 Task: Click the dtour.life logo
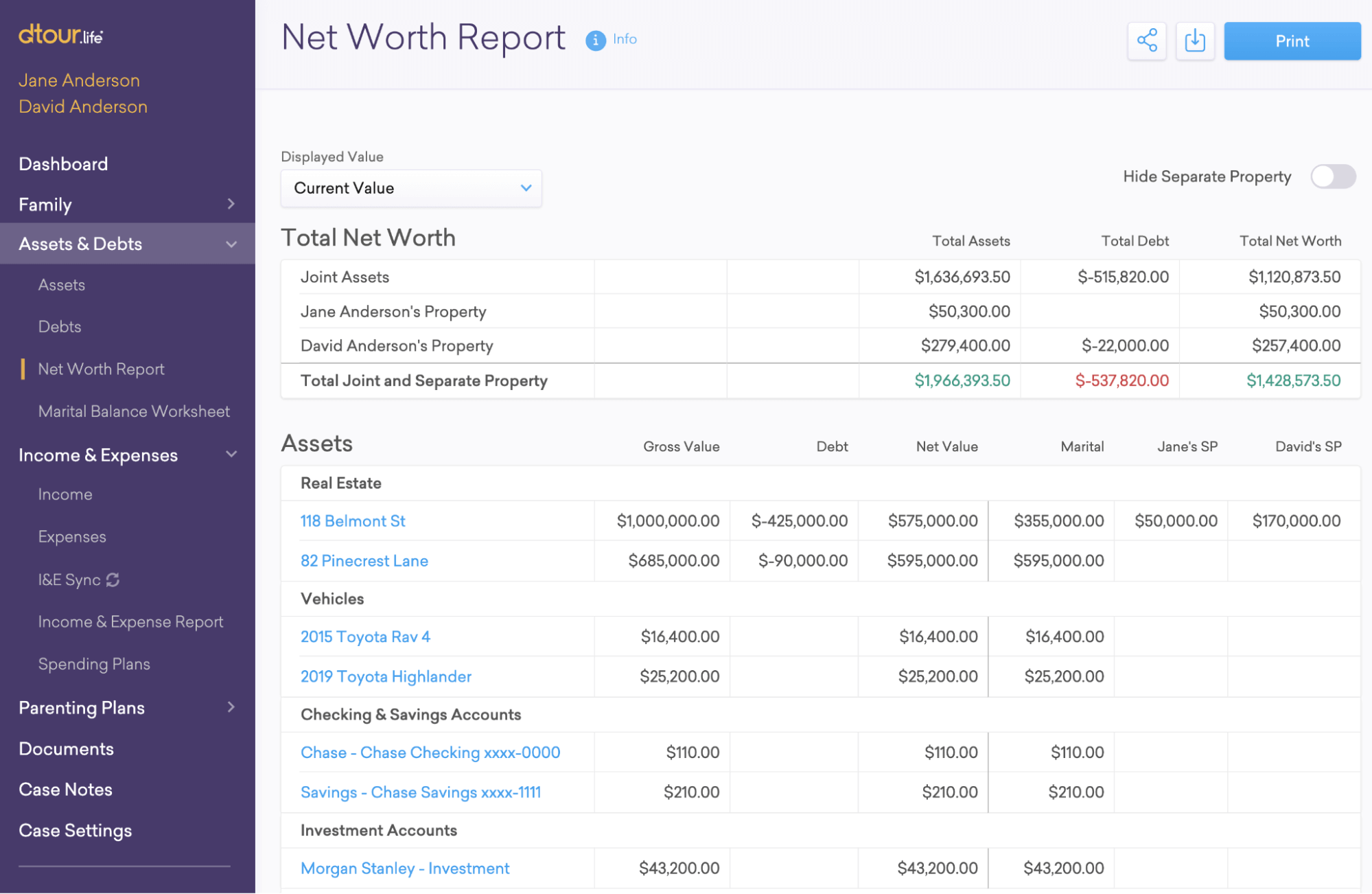click(60, 34)
